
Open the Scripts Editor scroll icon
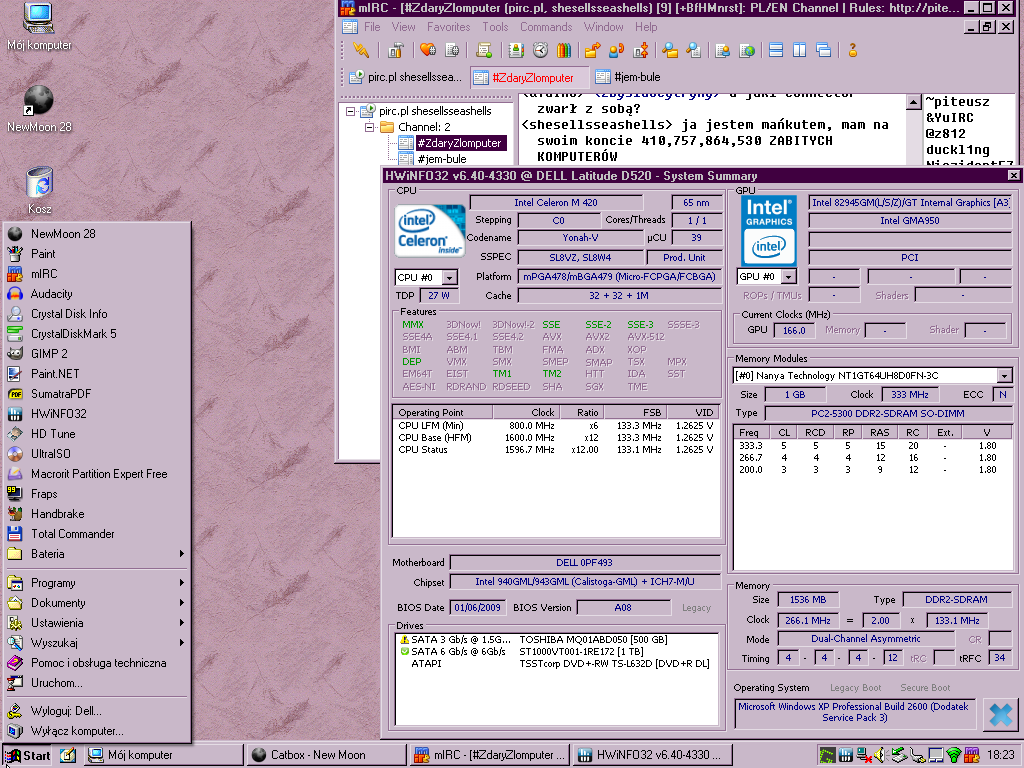pos(484,50)
